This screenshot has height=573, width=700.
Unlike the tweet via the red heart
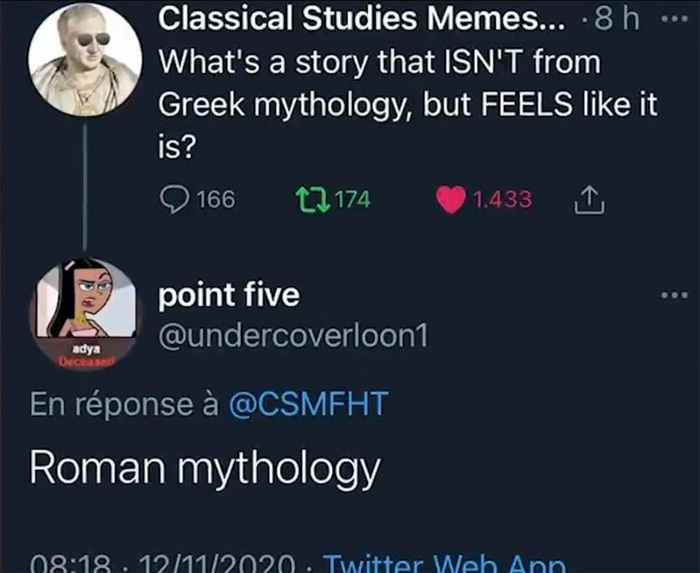pos(451,200)
